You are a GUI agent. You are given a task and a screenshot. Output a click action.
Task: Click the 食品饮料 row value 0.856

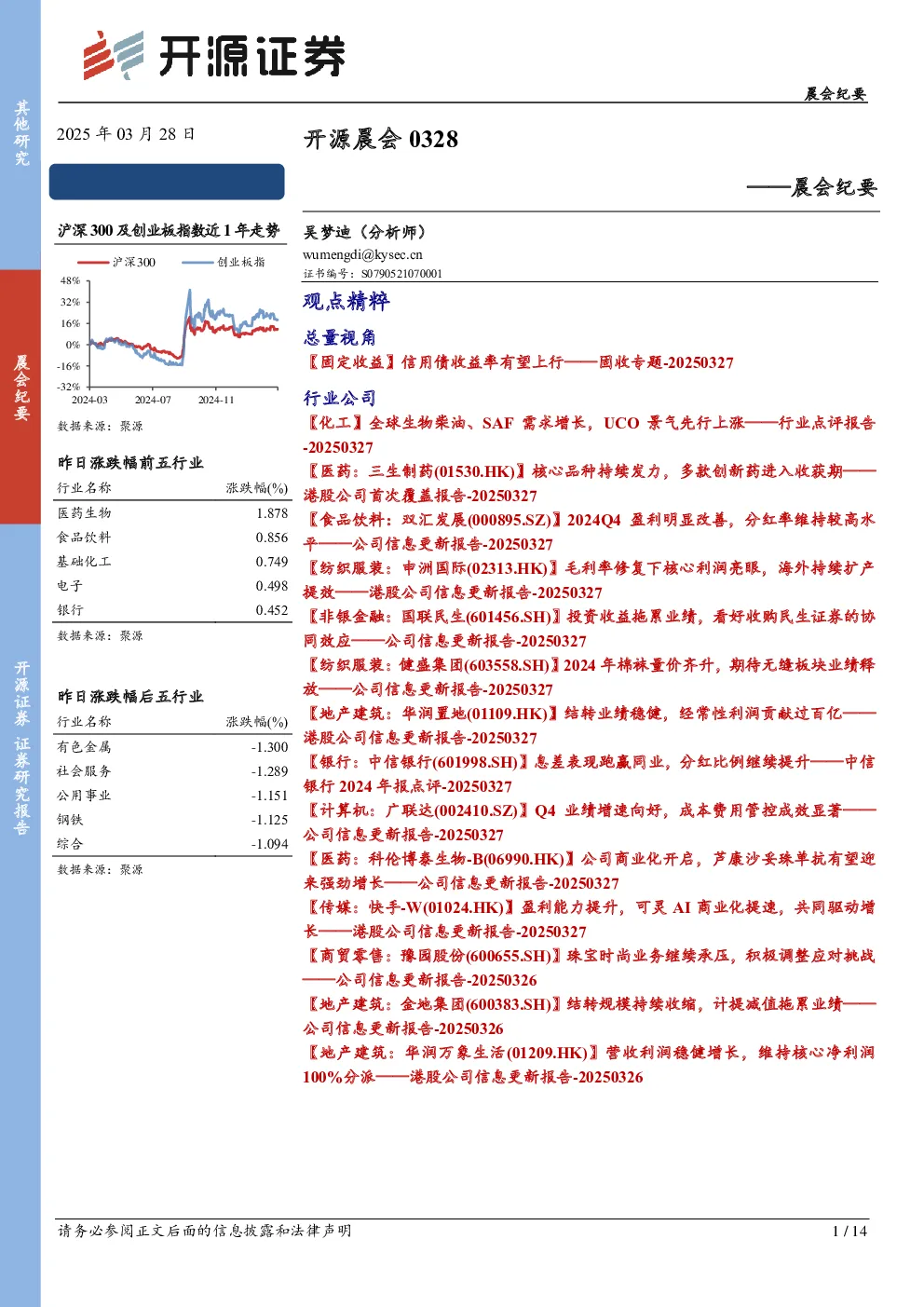[x=272, y=538]
